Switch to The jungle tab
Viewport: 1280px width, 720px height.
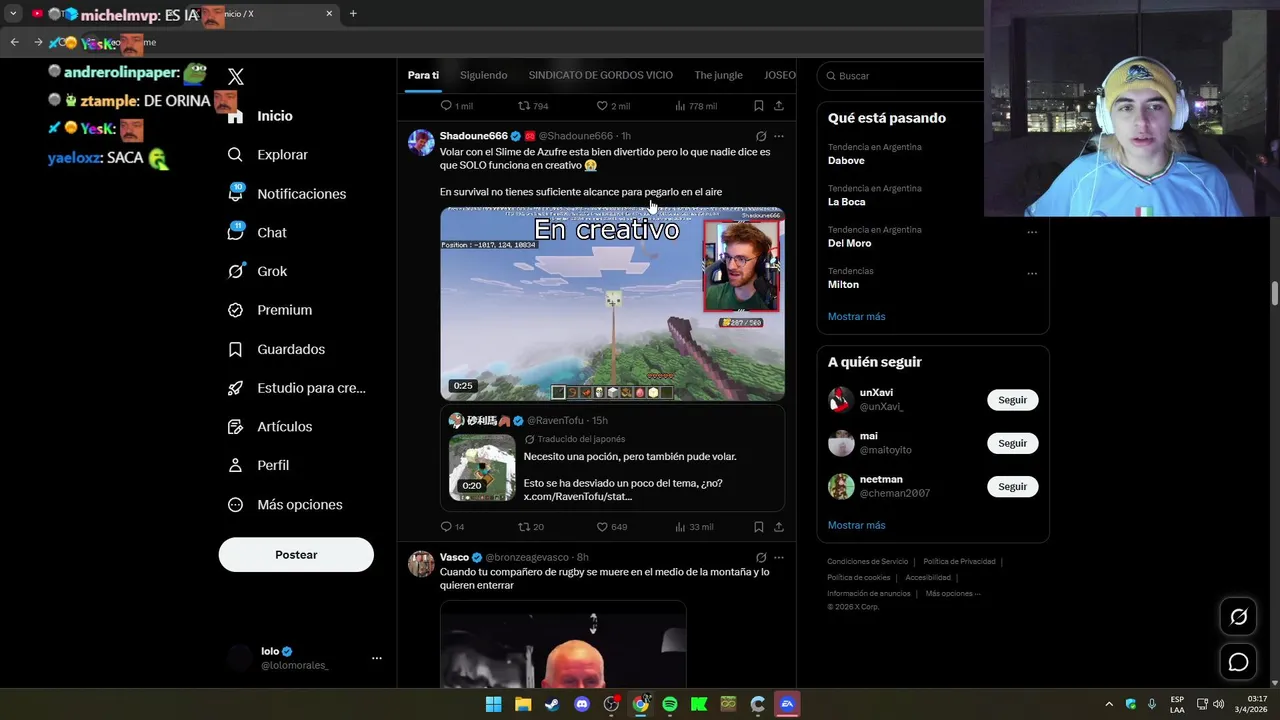point(718,75)
